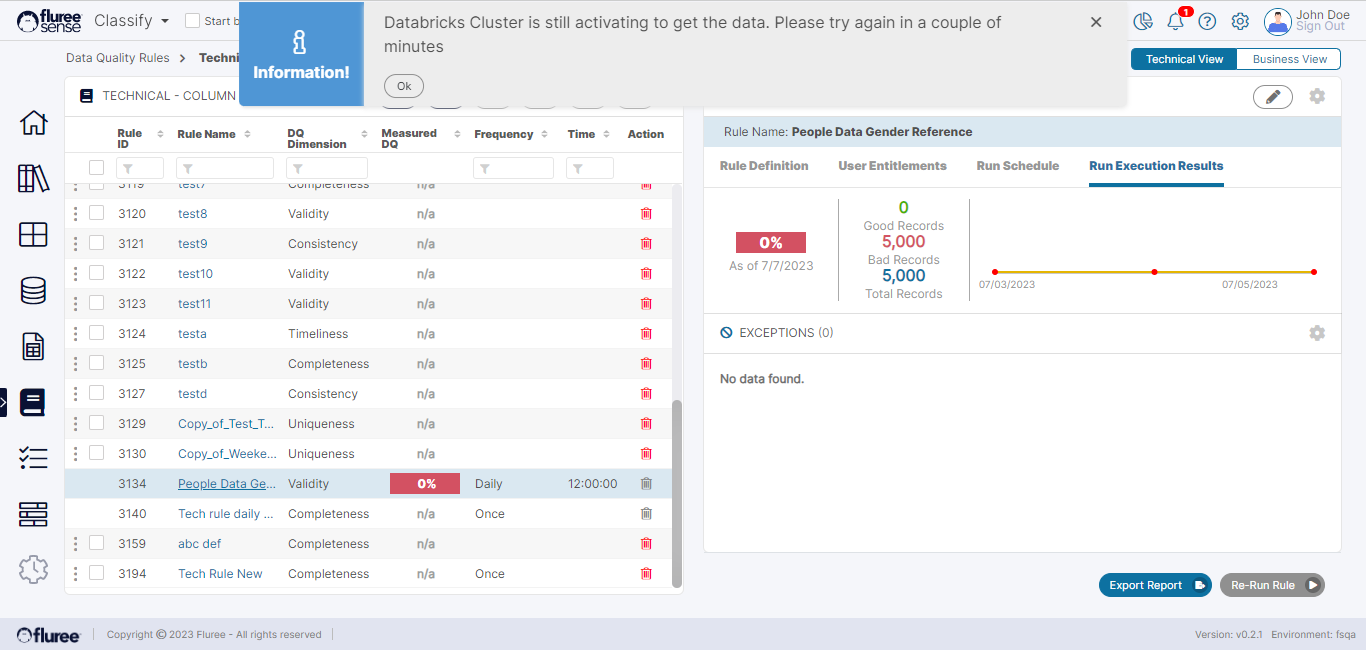Open row menu dots for rule 3194
The height and width of the screenshot is (650, 1366).
75,574
